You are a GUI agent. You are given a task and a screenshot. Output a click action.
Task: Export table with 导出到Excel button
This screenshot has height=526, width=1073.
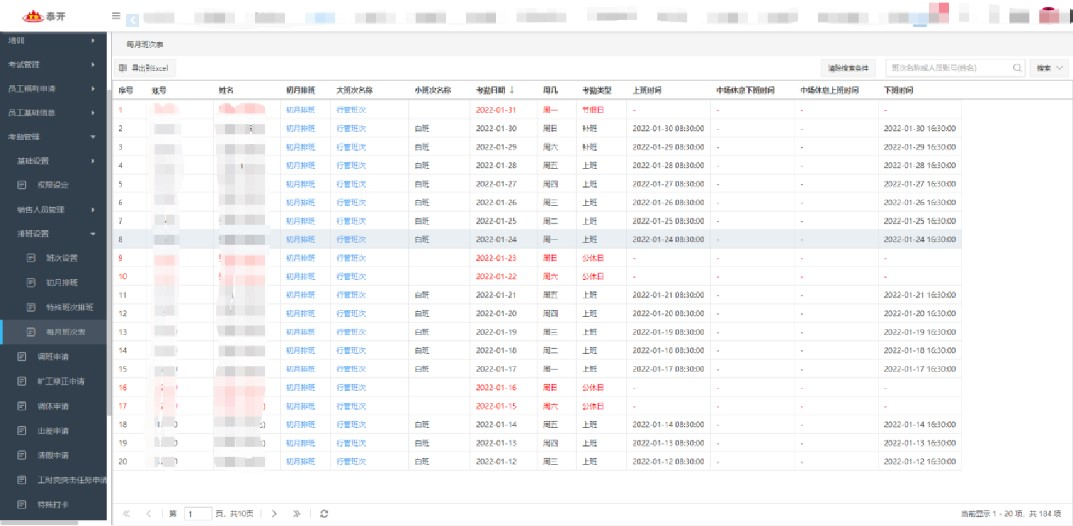pyautogui.click(x=146, y=68)
